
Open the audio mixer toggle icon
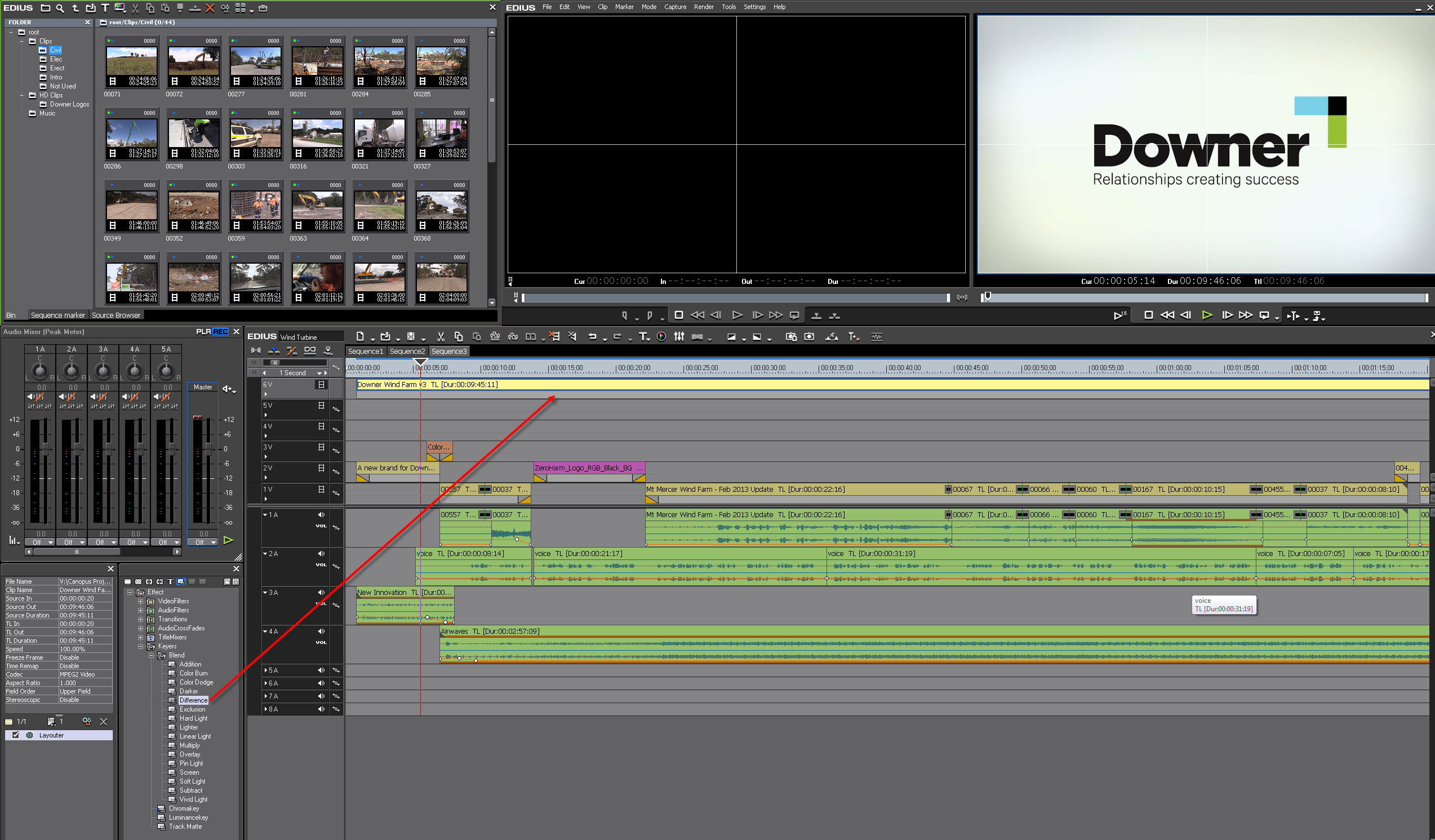click(x=679, y=336)
